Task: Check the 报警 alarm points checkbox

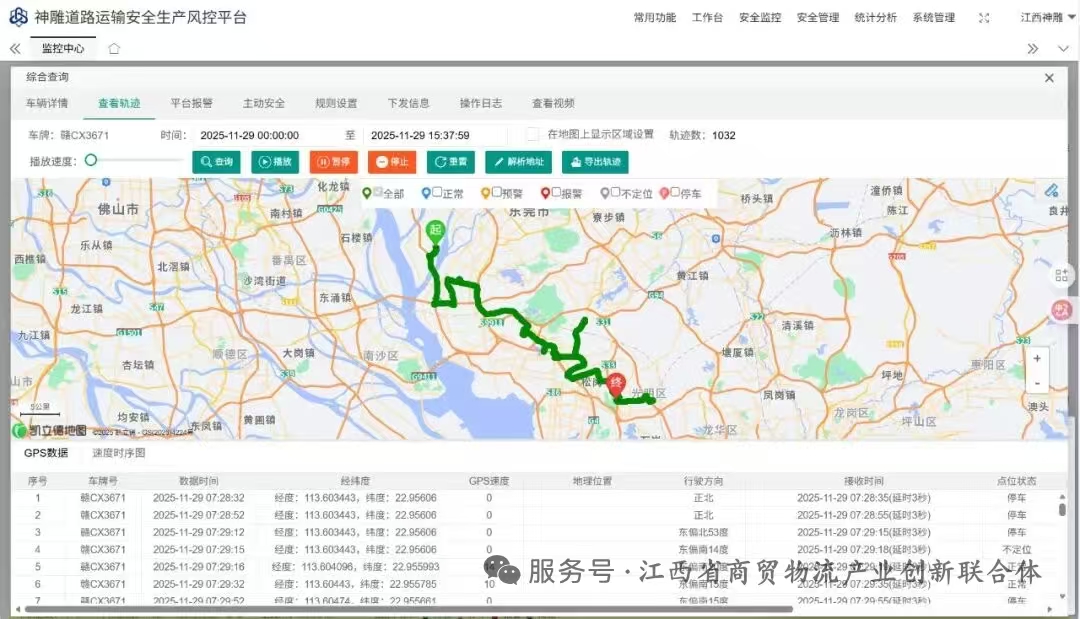Action: click(x=558, y=193)
